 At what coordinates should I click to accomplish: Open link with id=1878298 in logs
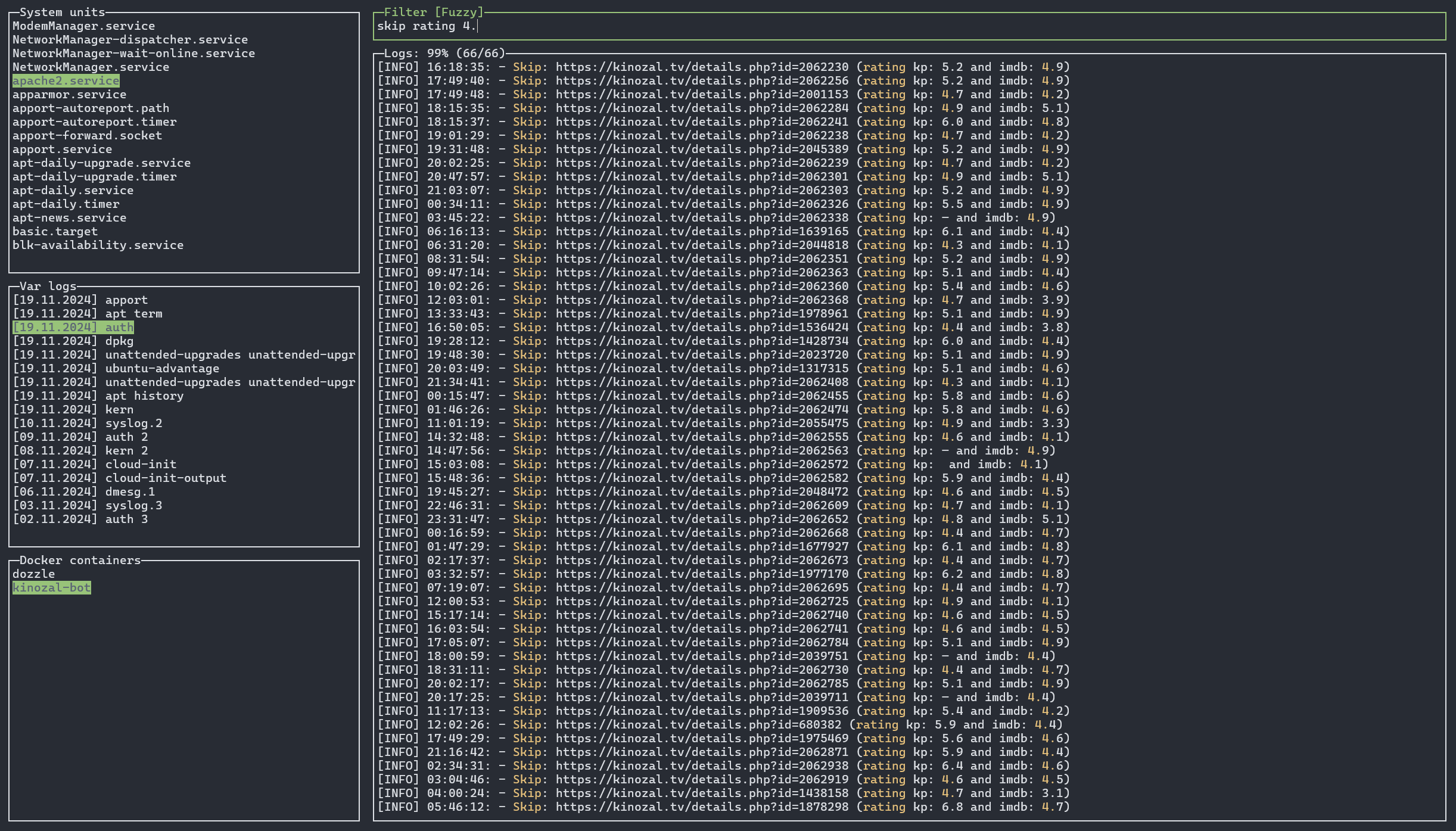point(702,807)
